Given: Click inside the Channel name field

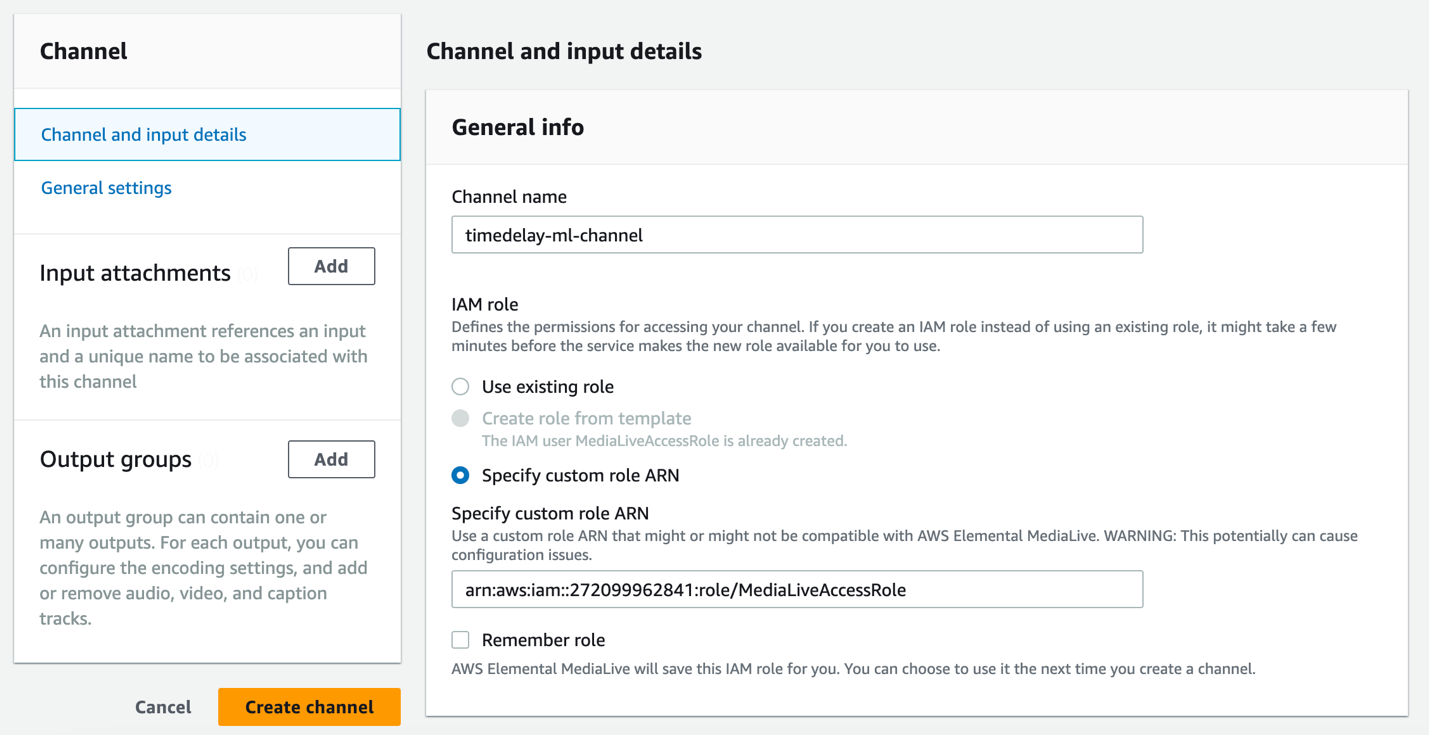Looking at the screenshot, I should click(x=797, y=234).
